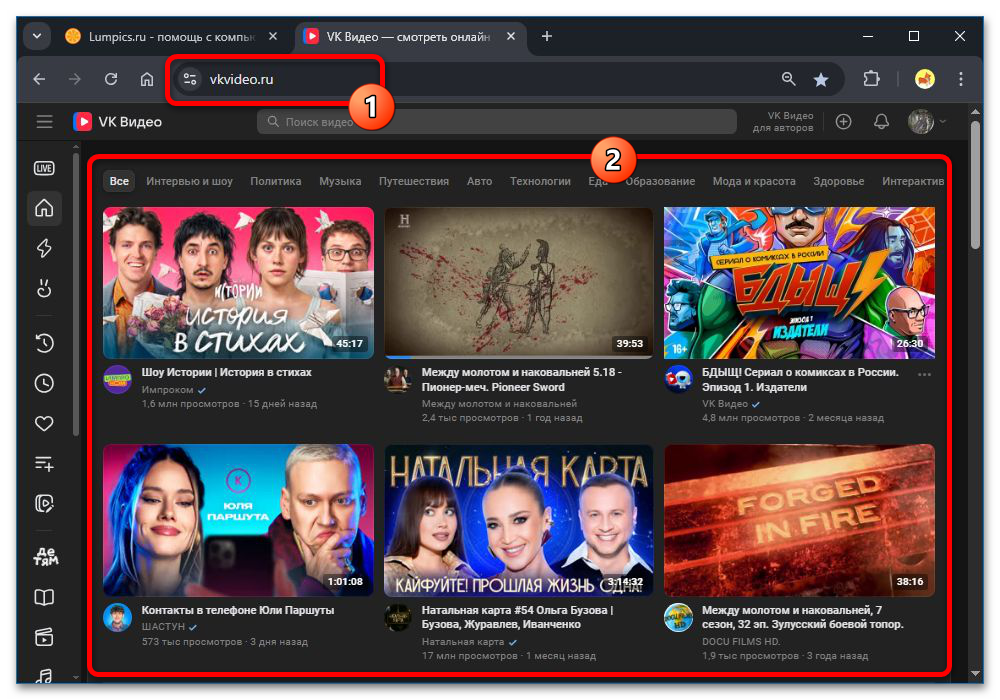Open the ШАСТУН channel link
This screenshot has width=1000, height=700.
tap(163, 627)
